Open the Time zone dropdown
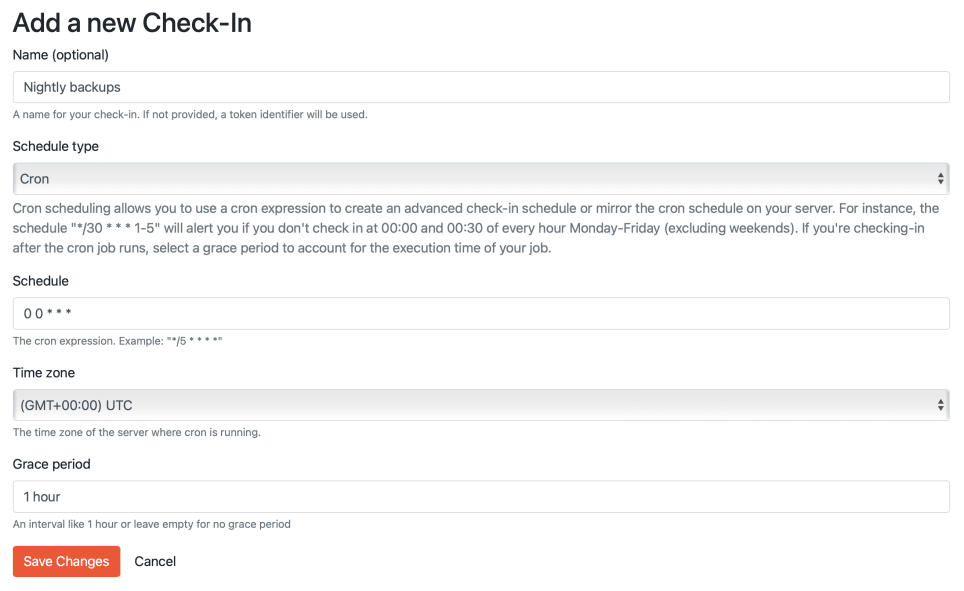This screenshot has height=591, width=964. [480, 405]
